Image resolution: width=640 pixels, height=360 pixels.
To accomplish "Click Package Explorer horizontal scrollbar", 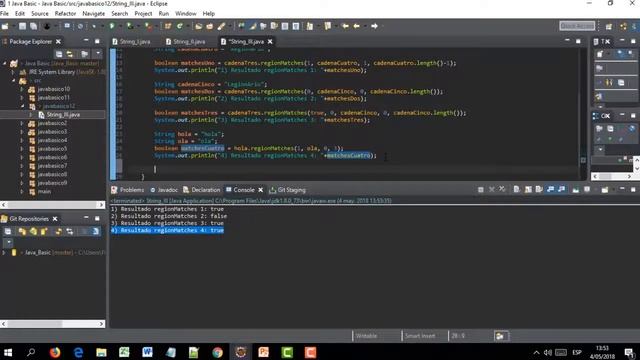I will tap(52, 204).
